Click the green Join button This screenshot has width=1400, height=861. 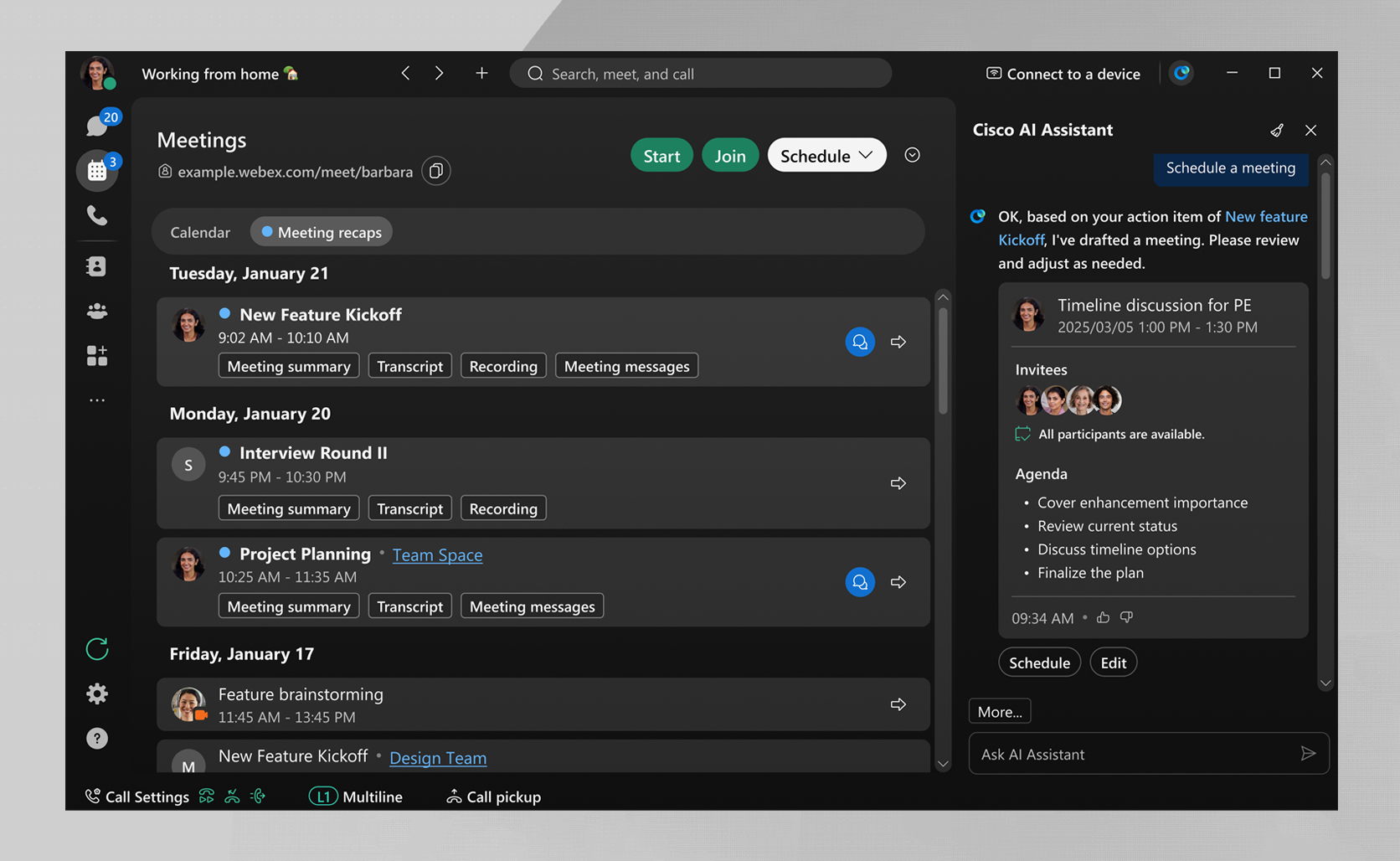point(730,156)
